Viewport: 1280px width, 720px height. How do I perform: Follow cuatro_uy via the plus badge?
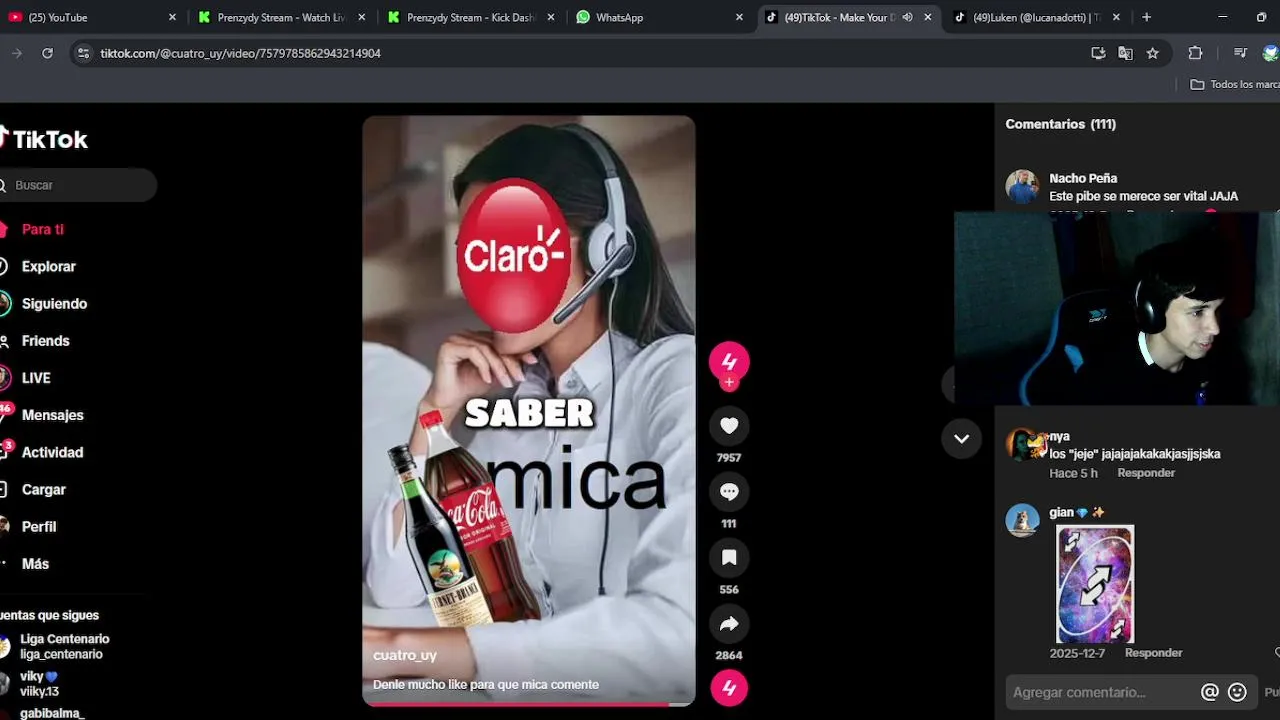729,383
